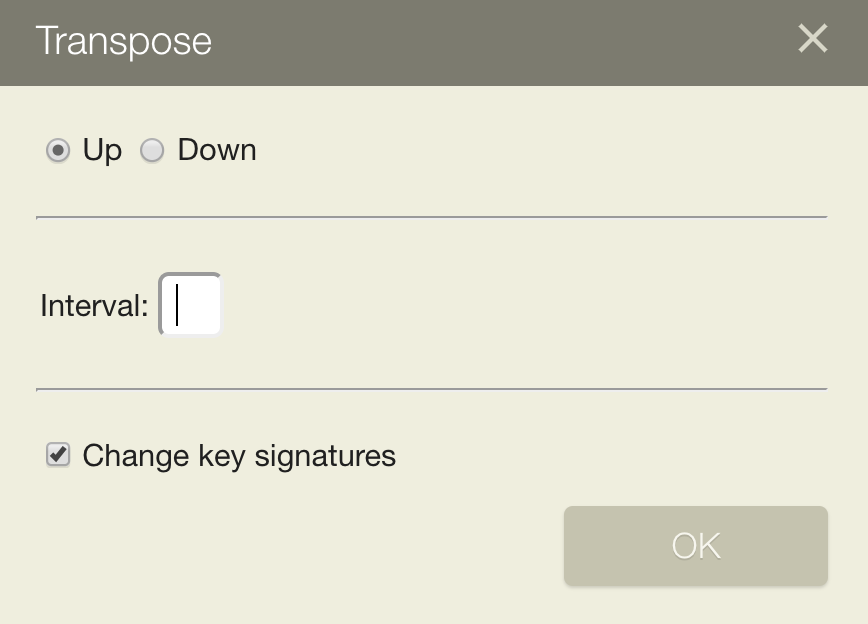Click the "Change key signatures" label text

(239, 456)
